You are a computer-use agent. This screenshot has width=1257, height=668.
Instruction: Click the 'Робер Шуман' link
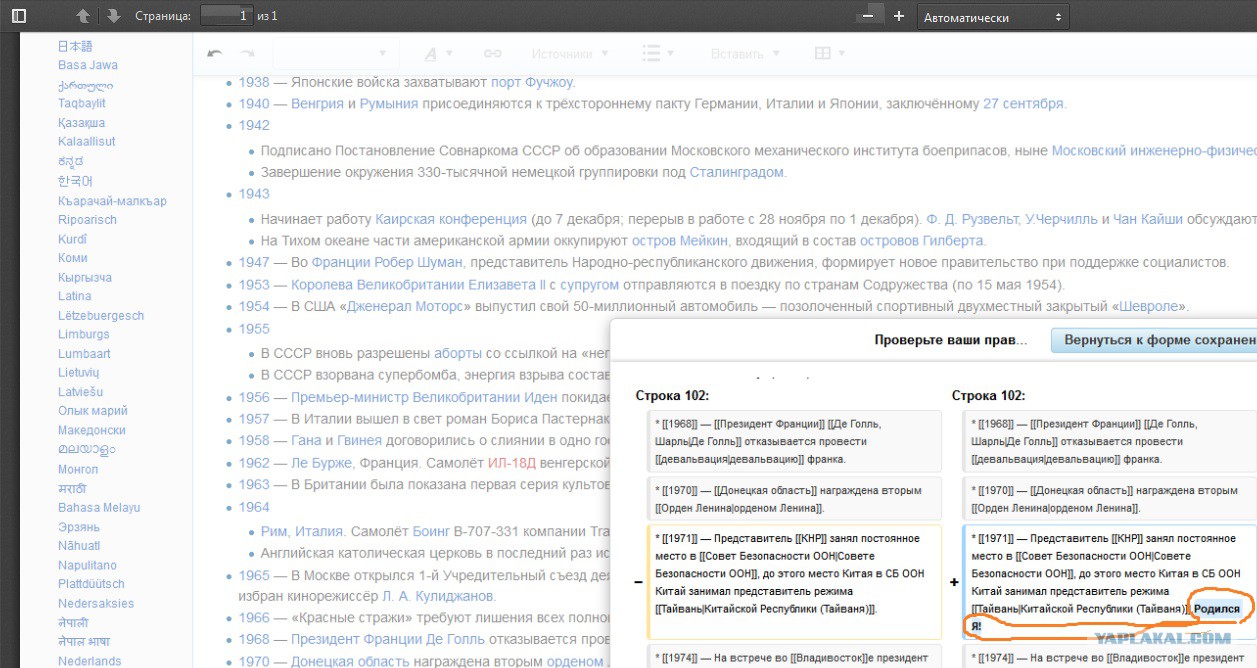click(x=419, y=262)
